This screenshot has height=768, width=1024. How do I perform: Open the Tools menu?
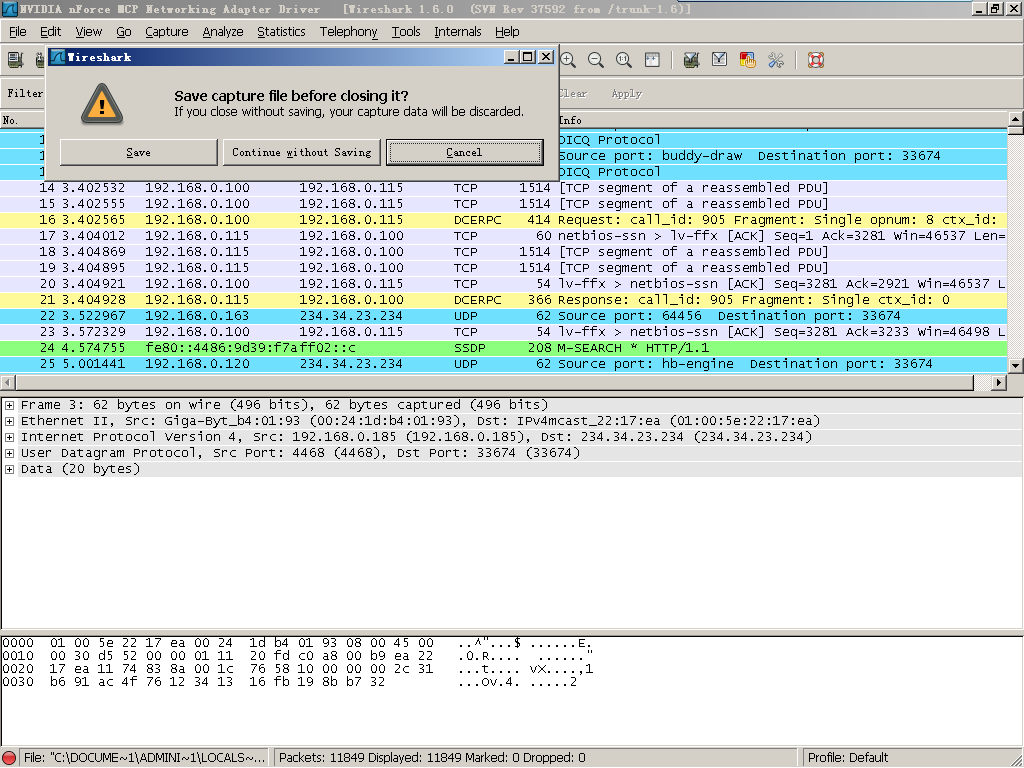tap(406, 31)
